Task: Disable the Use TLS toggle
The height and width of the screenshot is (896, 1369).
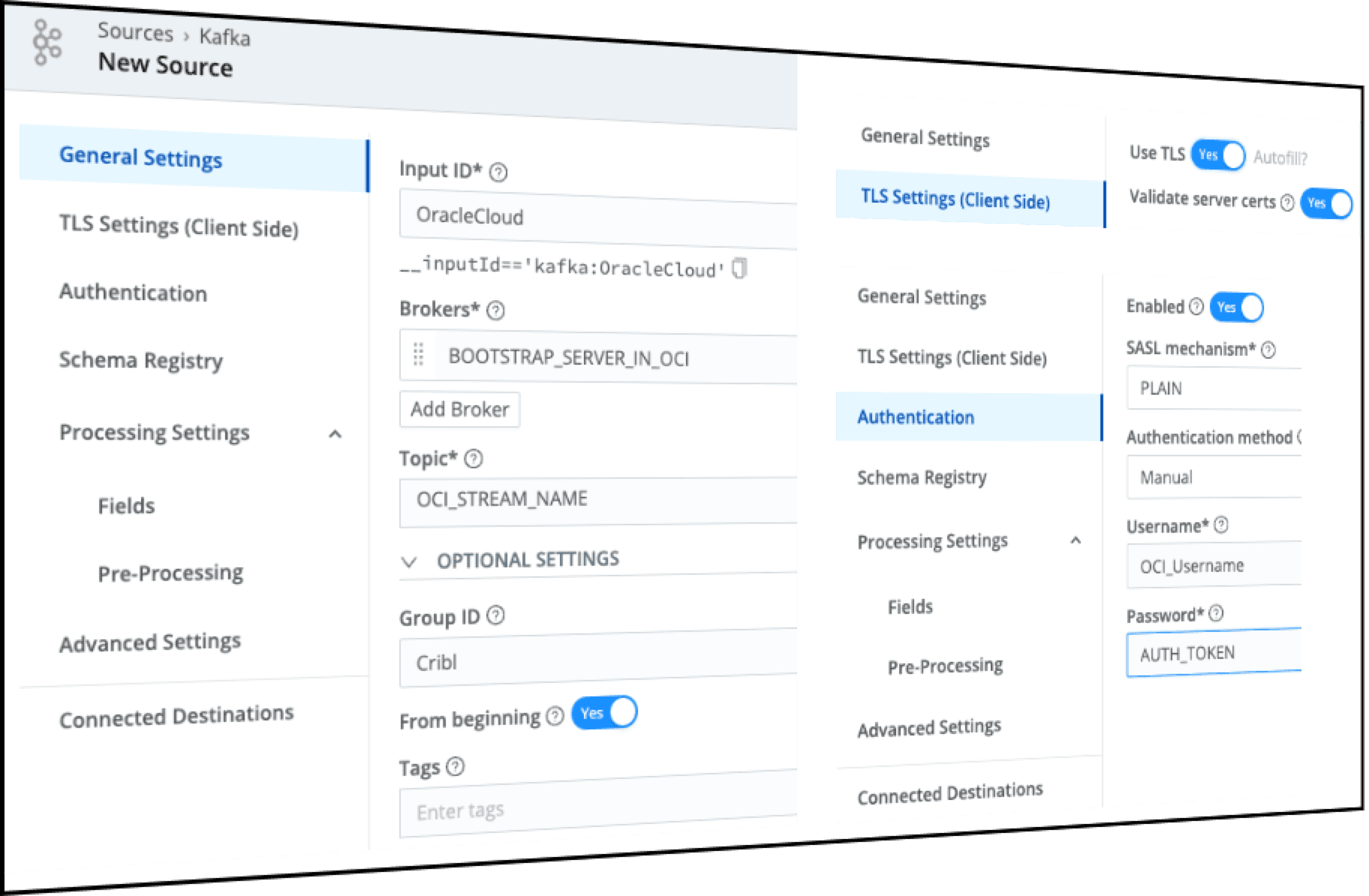Action: pos(1217,155)
